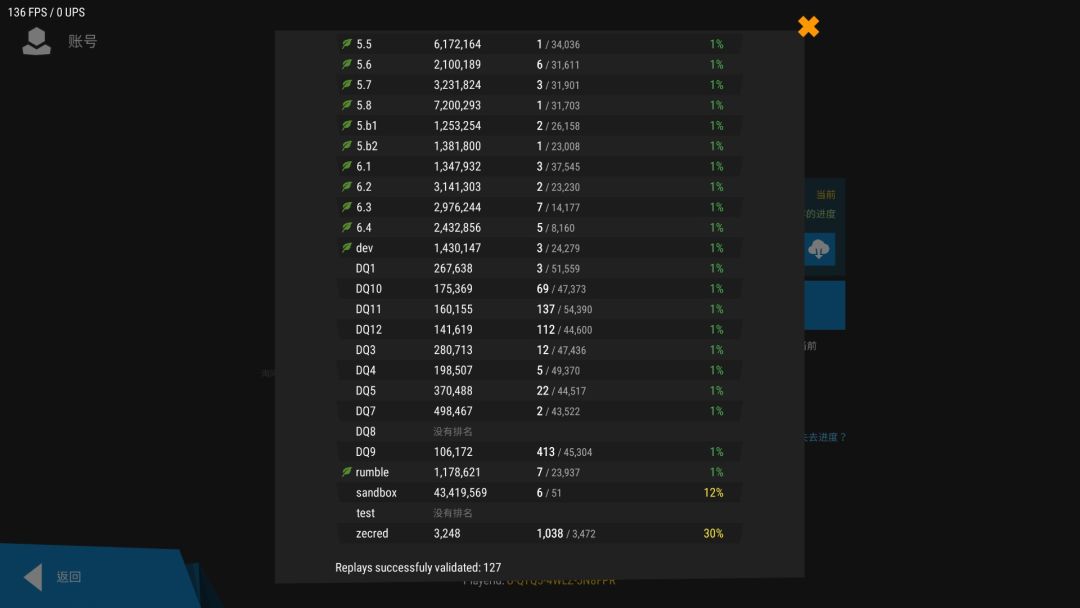This screenshot has height=608, width=1080.
Task: Click the back arrow icon
Action: [x=33, y=577]
